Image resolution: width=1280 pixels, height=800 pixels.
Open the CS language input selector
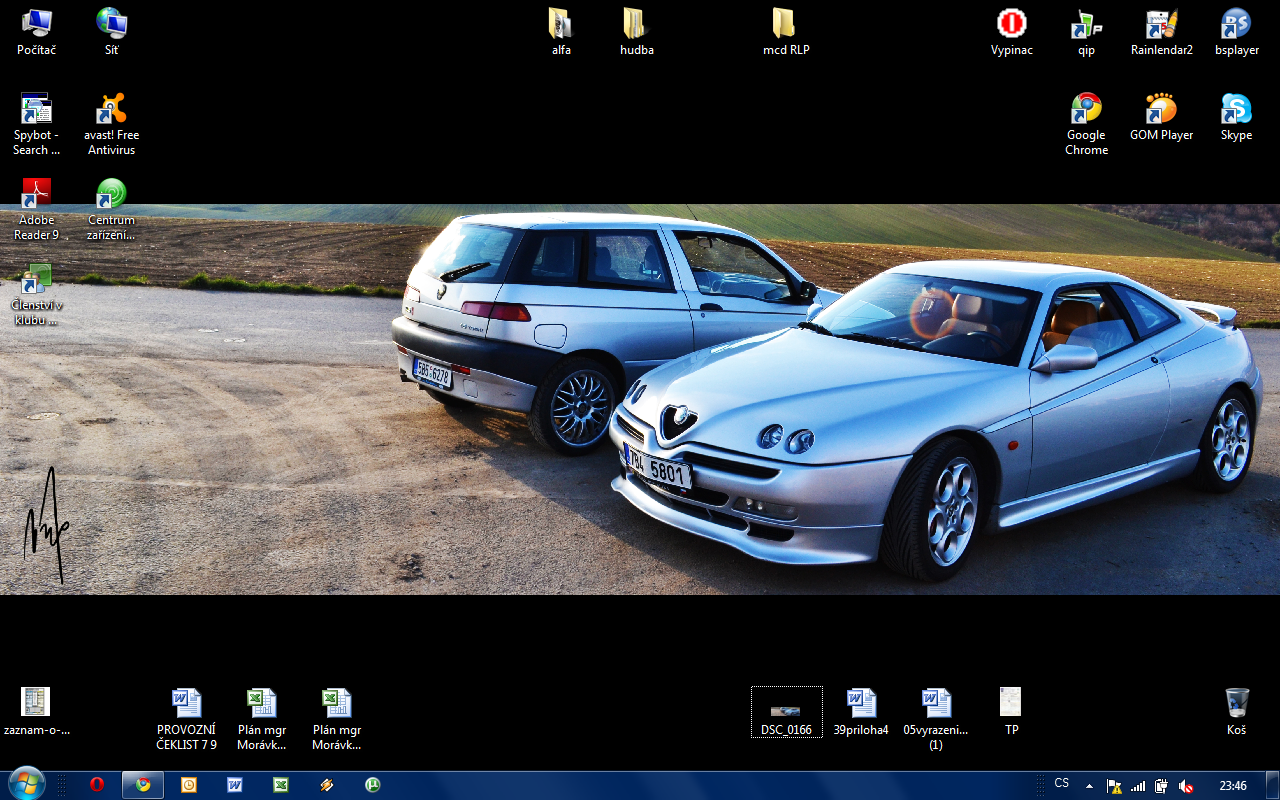click(1061, 784)
